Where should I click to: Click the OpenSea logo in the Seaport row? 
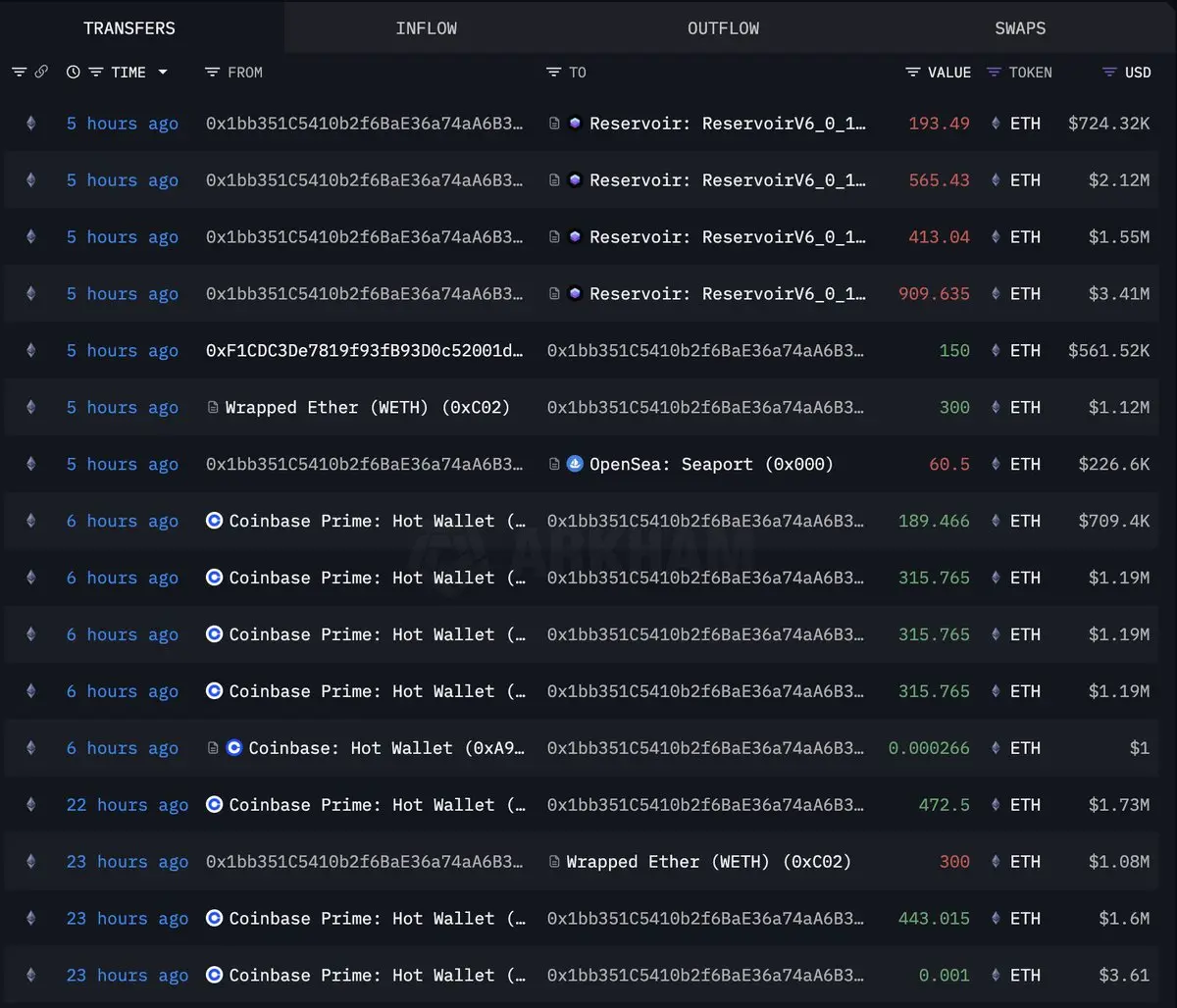pyautogui.click(x=575, y=464)
